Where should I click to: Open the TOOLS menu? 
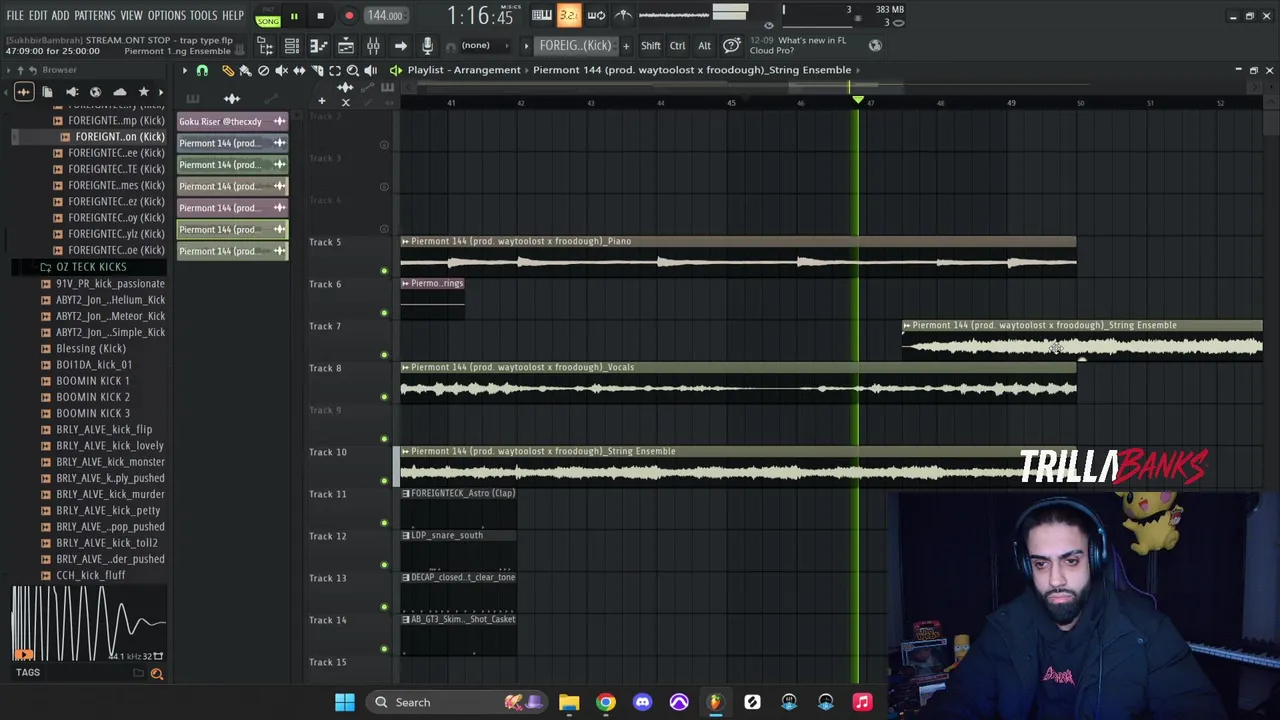click(x=204, y=16)
